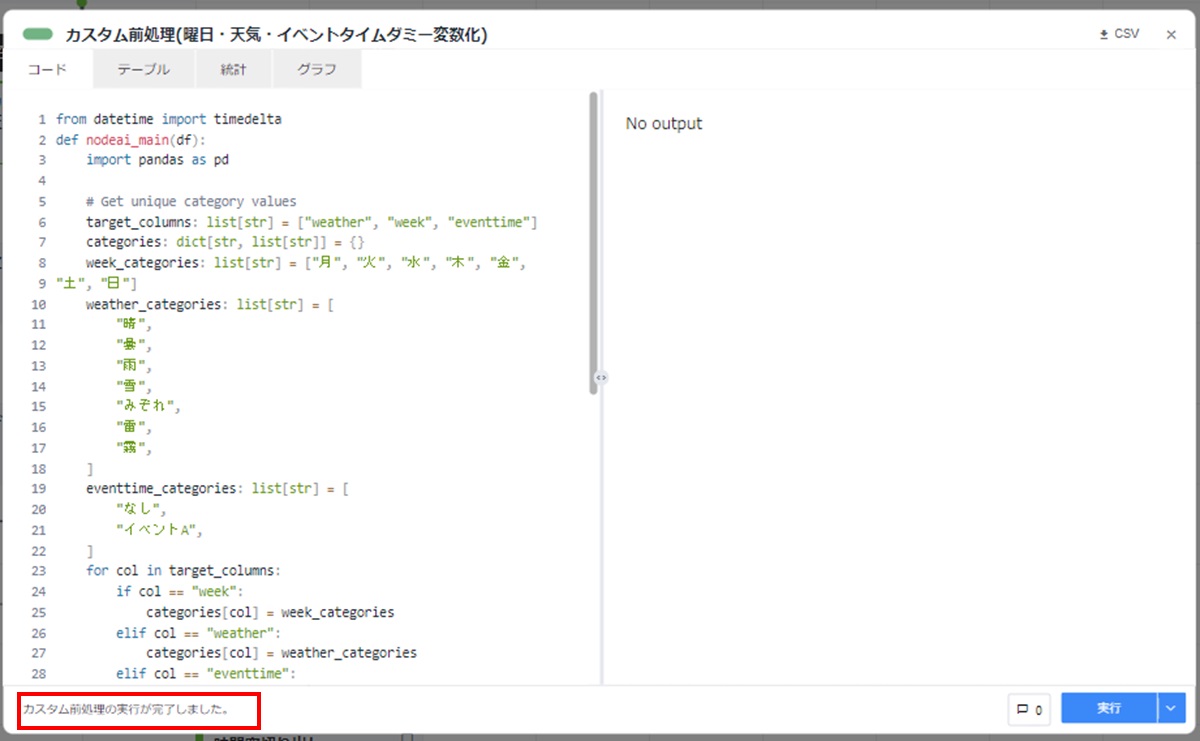The width and height of the screenshot is (1200, 741).
Task: Click the green status indicator beside the dialog title
Action: point(37,33)
